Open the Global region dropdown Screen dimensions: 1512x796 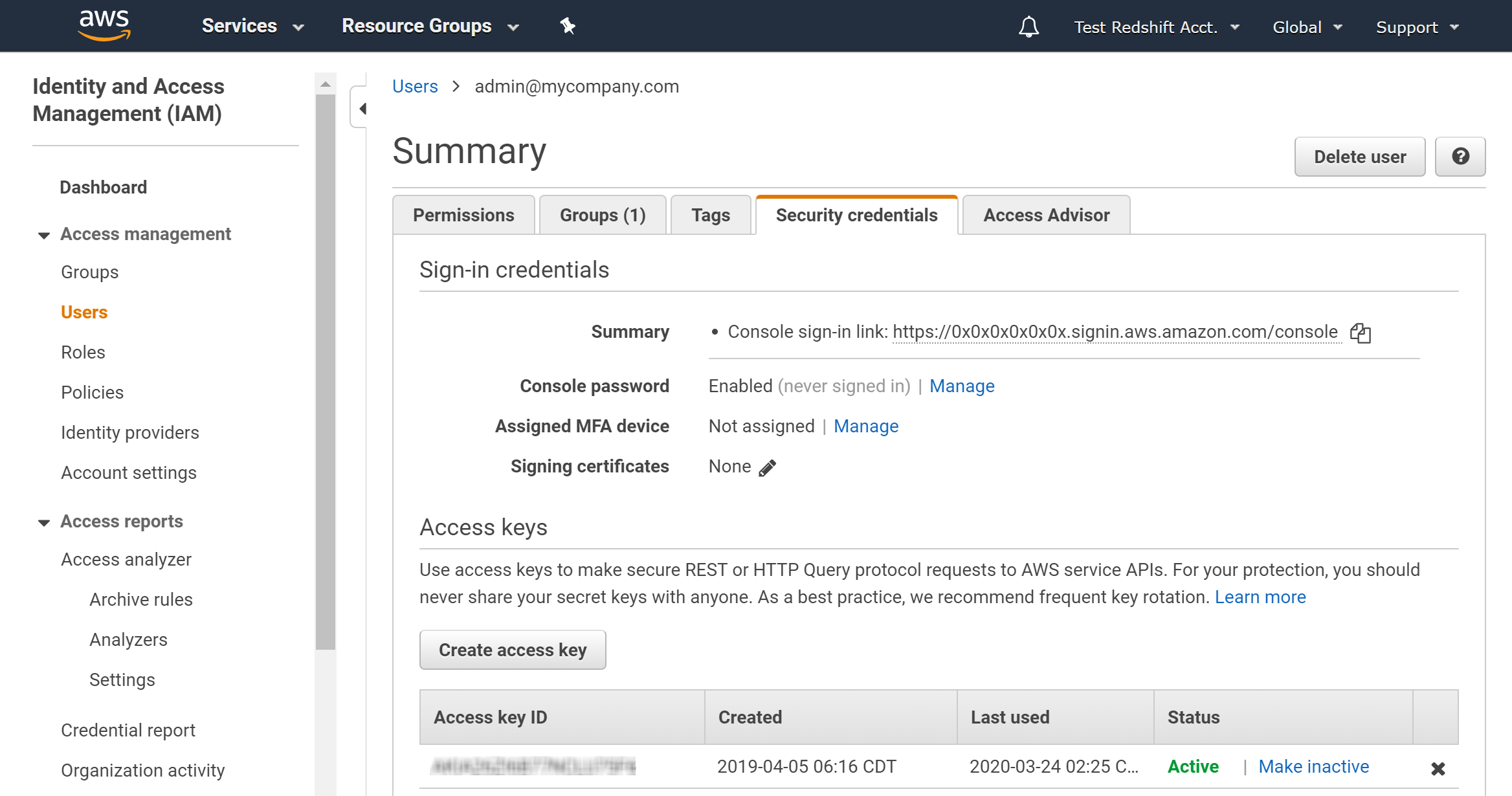point(1307,27)
